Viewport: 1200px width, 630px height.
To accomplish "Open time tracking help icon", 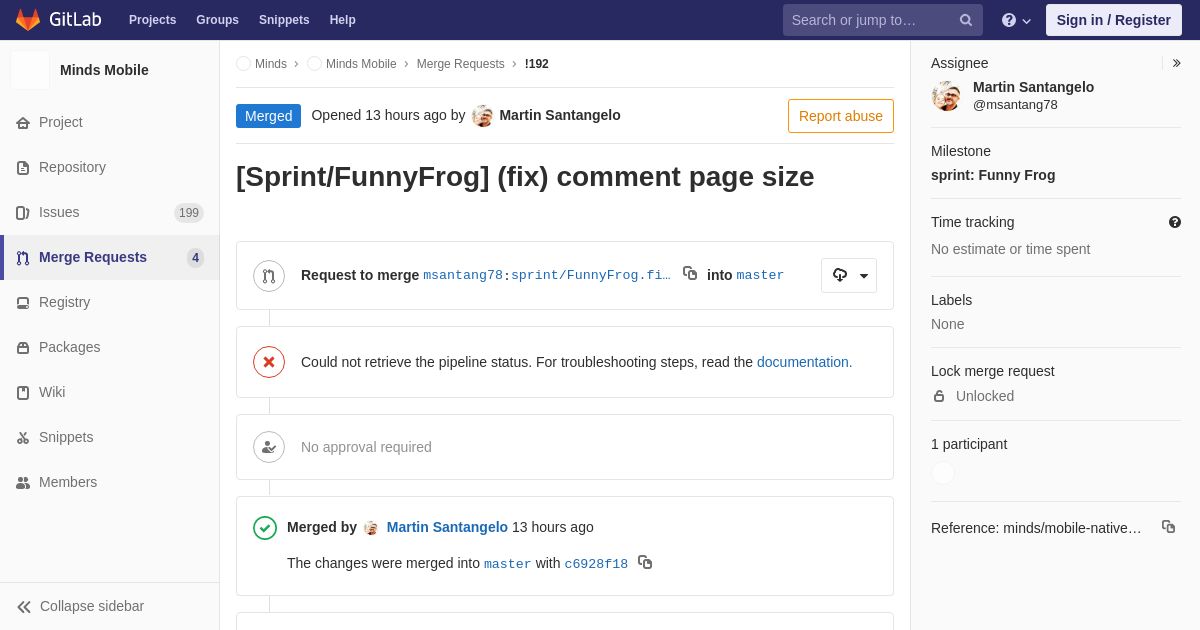I will (1175, 222).
